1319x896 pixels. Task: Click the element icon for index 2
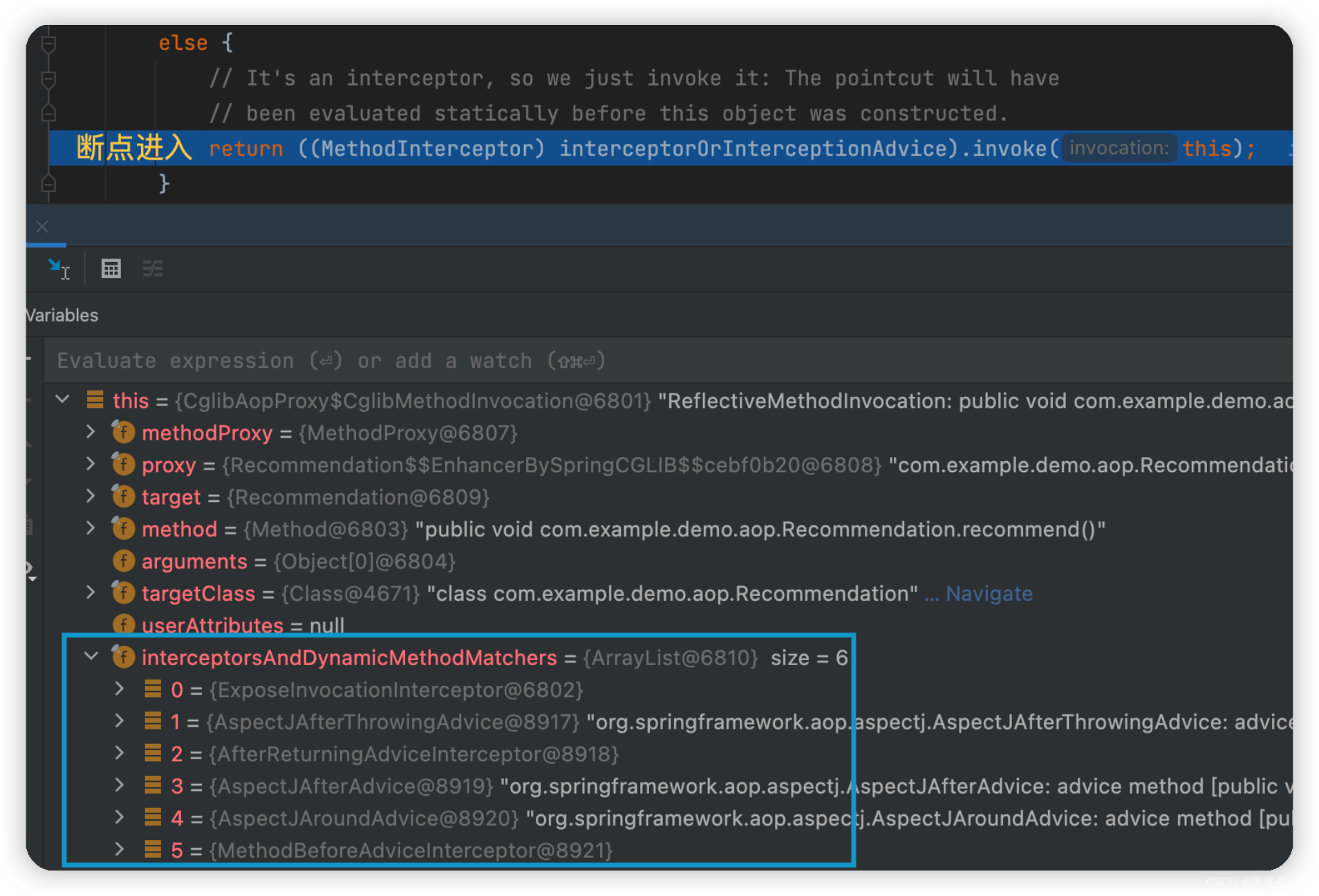point(153,753)
